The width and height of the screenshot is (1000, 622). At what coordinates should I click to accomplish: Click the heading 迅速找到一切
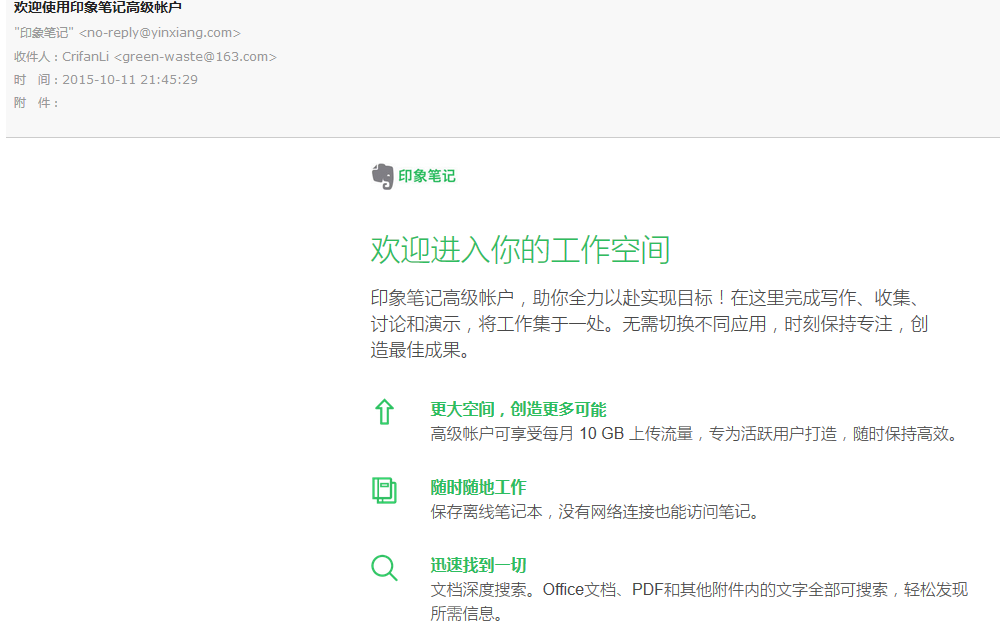pos(478,565)
